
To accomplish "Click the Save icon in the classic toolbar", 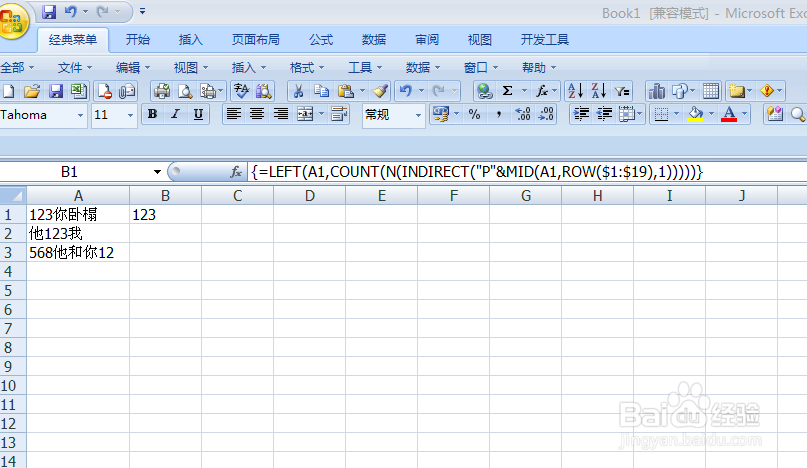I will click(x=56, y=92).
